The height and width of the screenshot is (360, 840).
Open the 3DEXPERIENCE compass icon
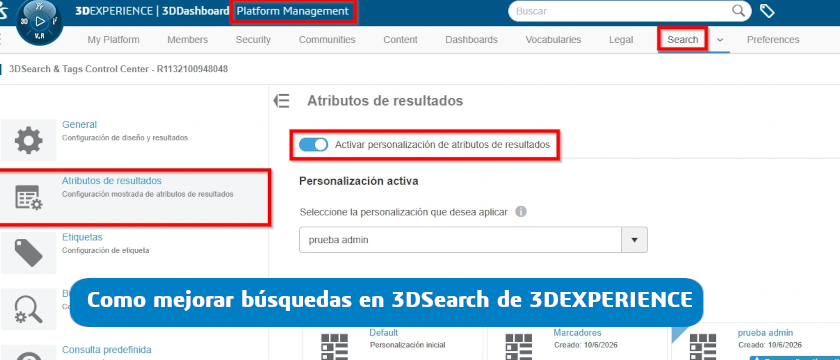point(39,22)
